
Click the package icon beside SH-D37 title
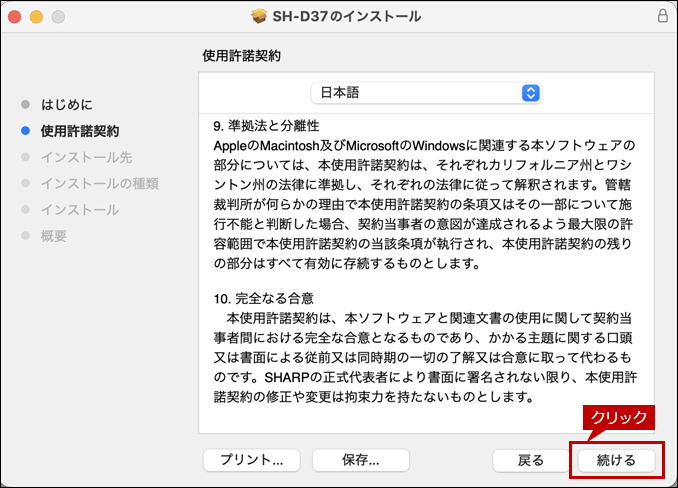pyautogui.click(x=259, y=16)
